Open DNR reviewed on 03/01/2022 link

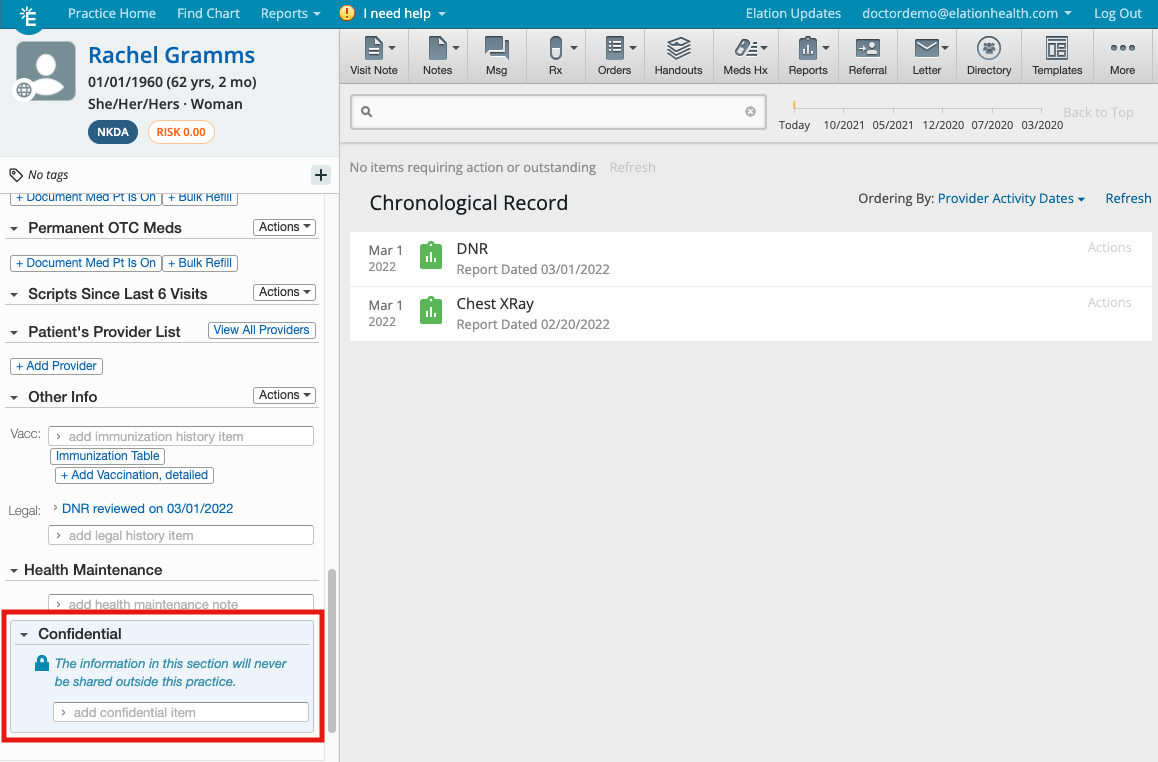click(147, 508)
